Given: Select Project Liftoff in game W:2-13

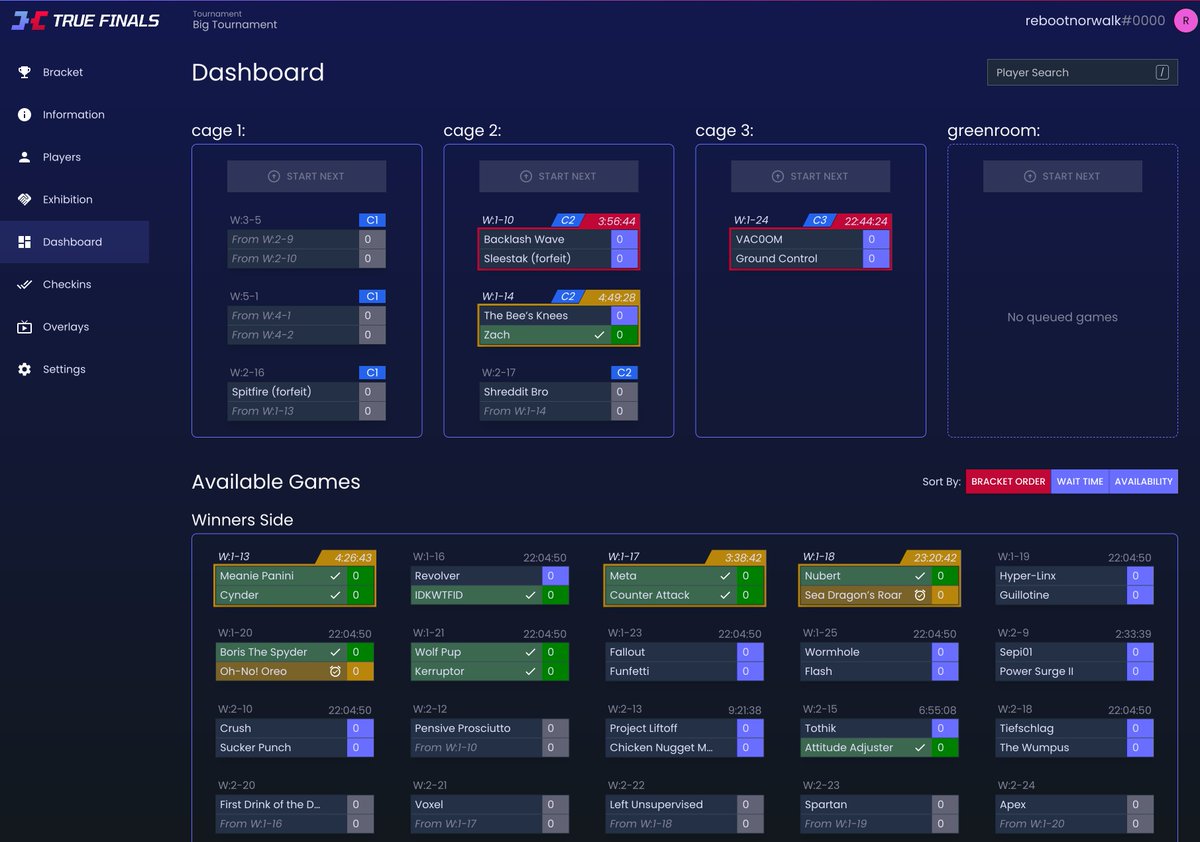Looking at the screenshot, I should 672,728.
